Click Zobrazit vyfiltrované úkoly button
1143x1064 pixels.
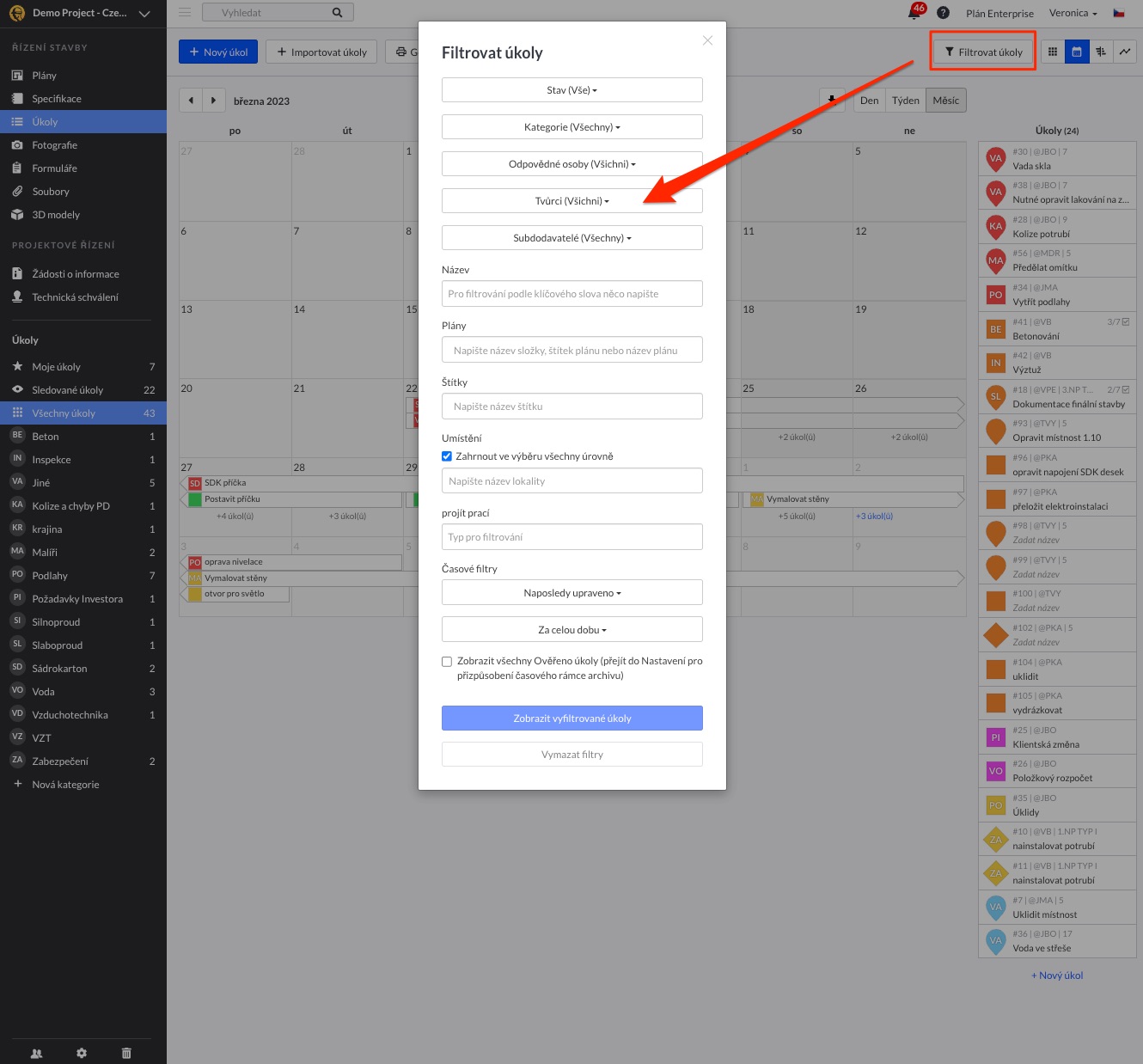click(571, 719)
